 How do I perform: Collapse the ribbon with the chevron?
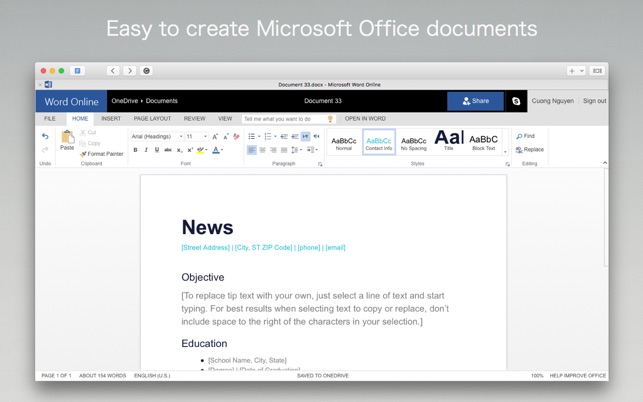605,163
